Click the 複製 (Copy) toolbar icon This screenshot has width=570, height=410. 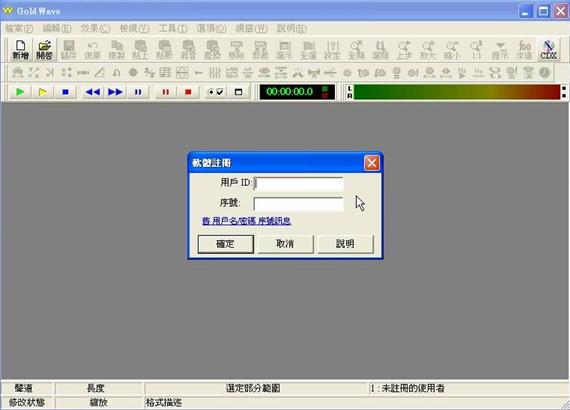(x=116, y=49)
